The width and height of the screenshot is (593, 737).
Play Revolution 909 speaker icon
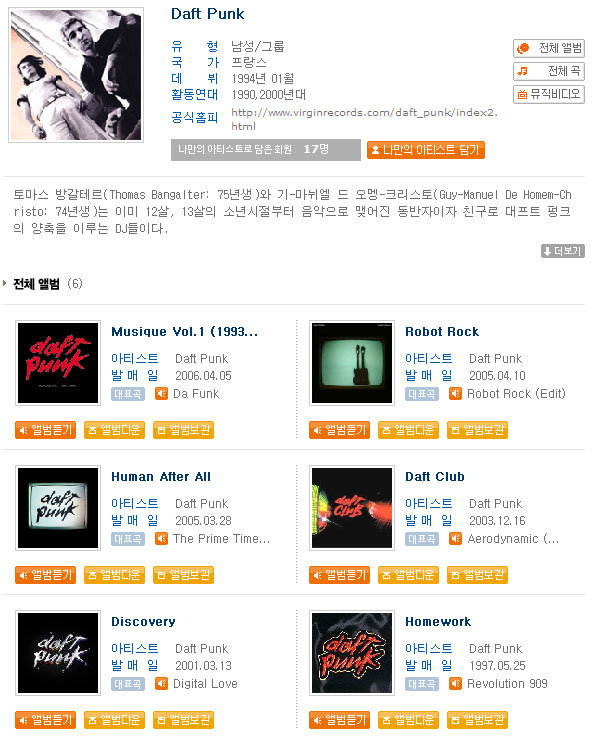coord(455,683)
